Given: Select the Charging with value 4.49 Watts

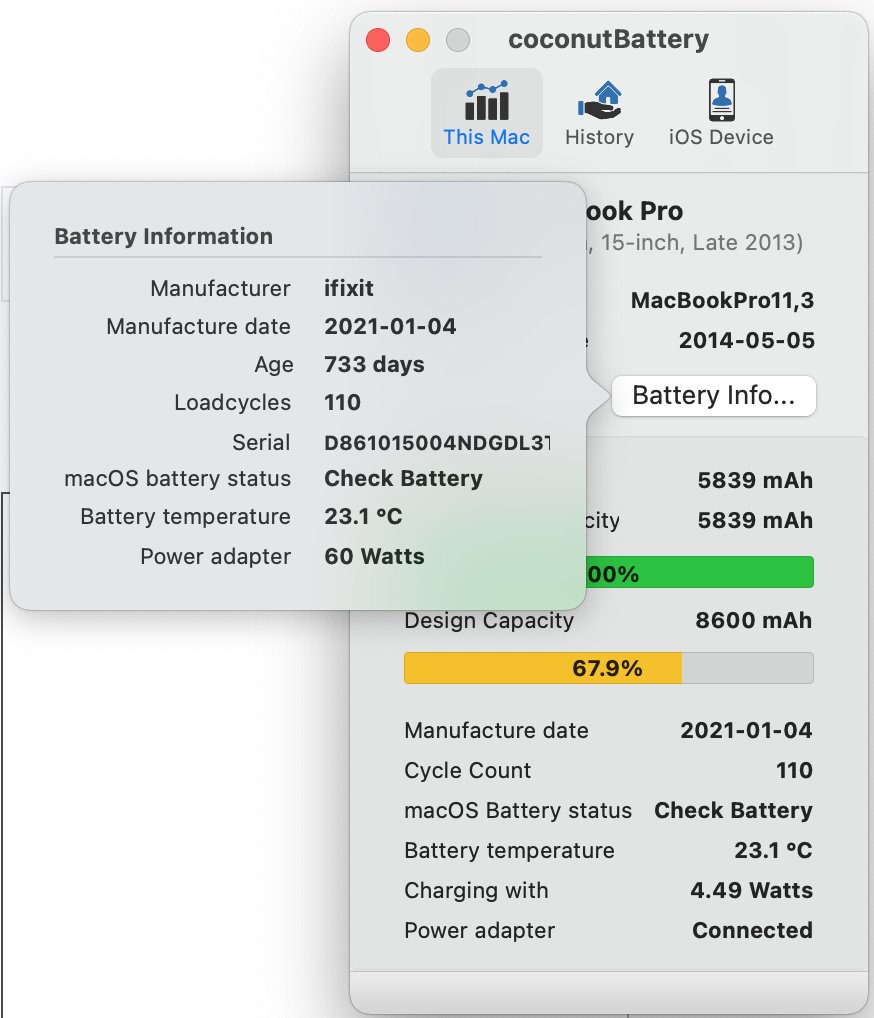Looking at the screenshot, I should (x=751, y=890).
